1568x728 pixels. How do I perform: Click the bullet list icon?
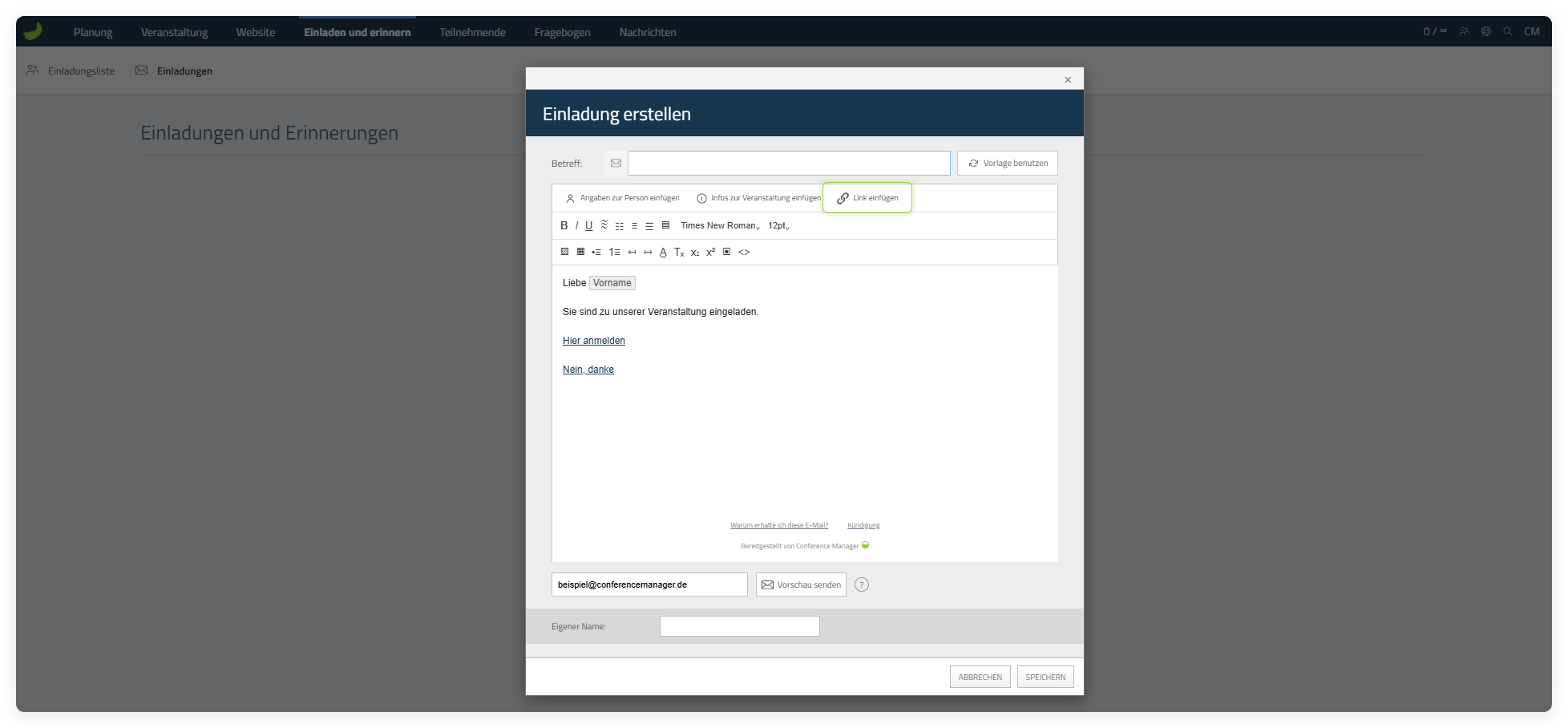pos(596,252)
